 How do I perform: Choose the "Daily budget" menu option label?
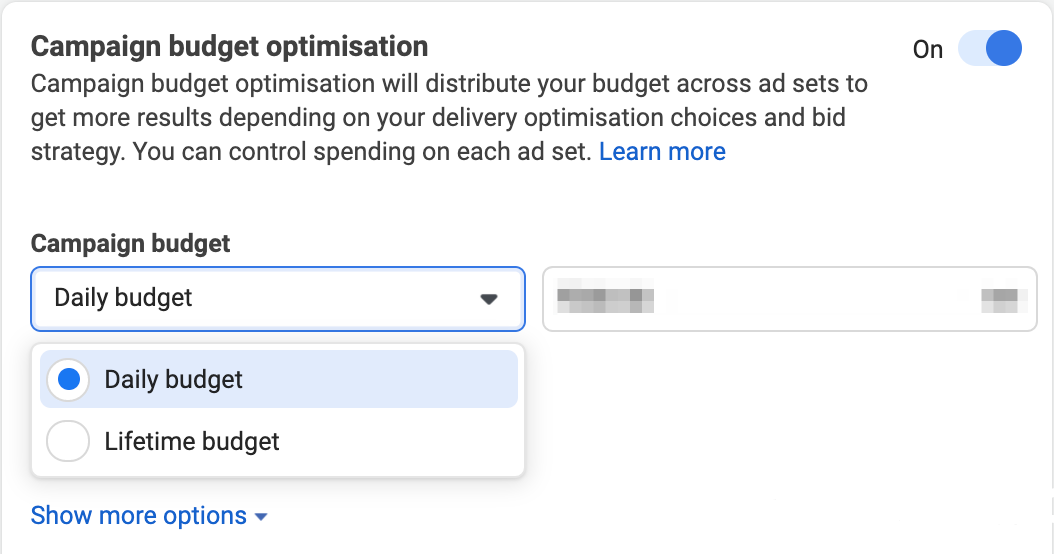click(174, 380)
